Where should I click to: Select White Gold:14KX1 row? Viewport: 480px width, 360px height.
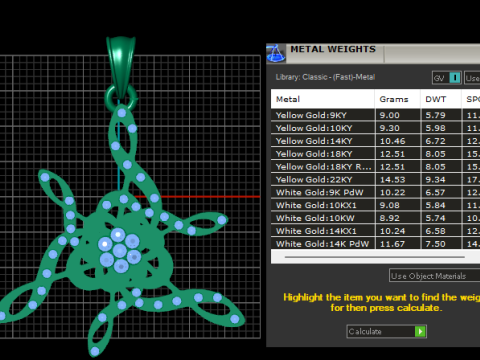click(x=375, y=231)
